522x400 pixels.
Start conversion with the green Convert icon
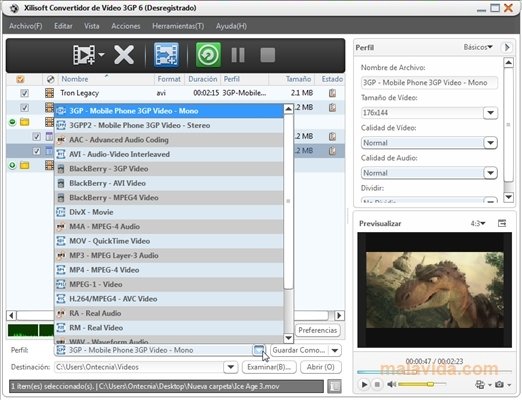point(208,55)
